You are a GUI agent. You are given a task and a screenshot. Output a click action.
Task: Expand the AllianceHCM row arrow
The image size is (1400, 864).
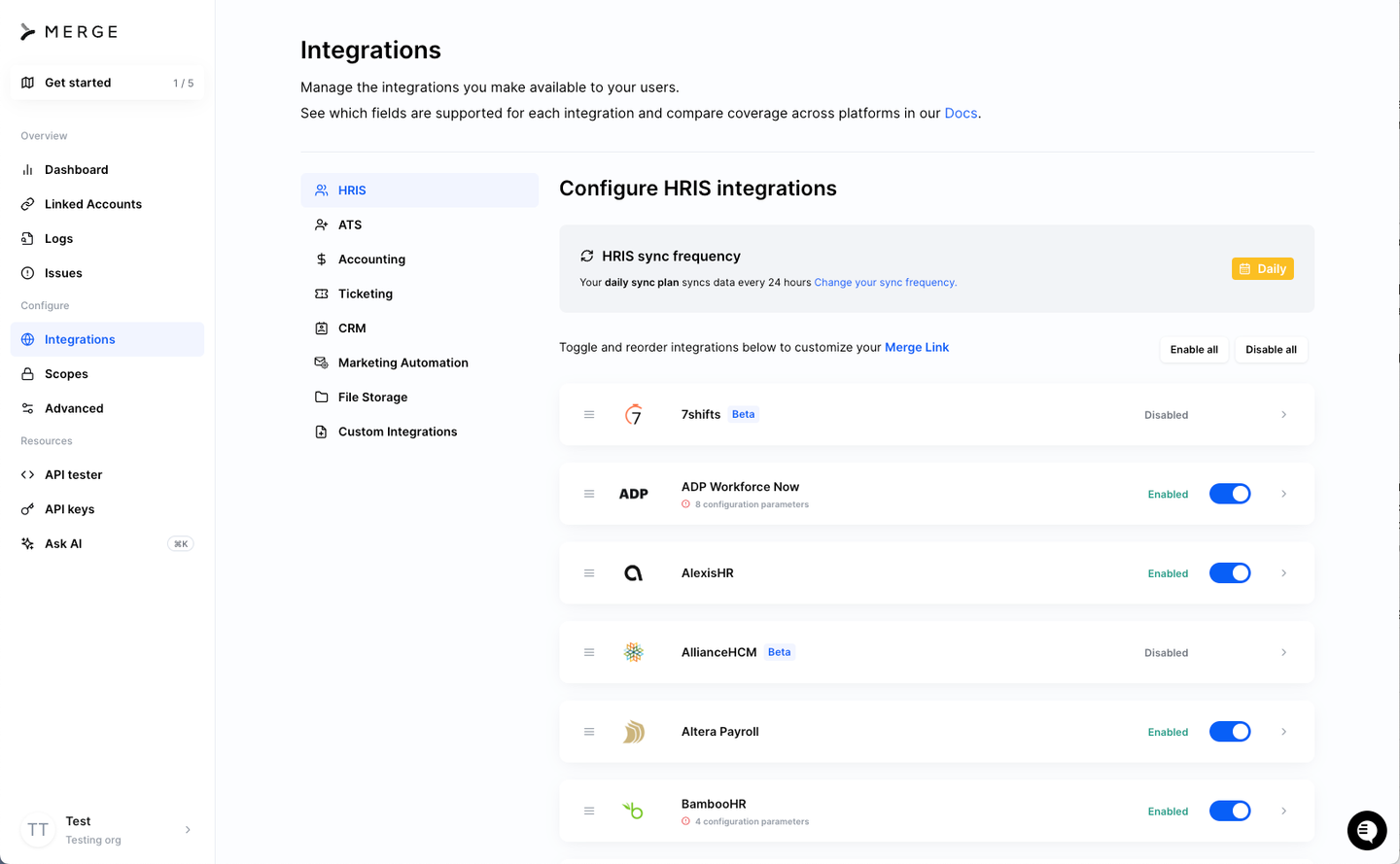[x=1283, y=653]
